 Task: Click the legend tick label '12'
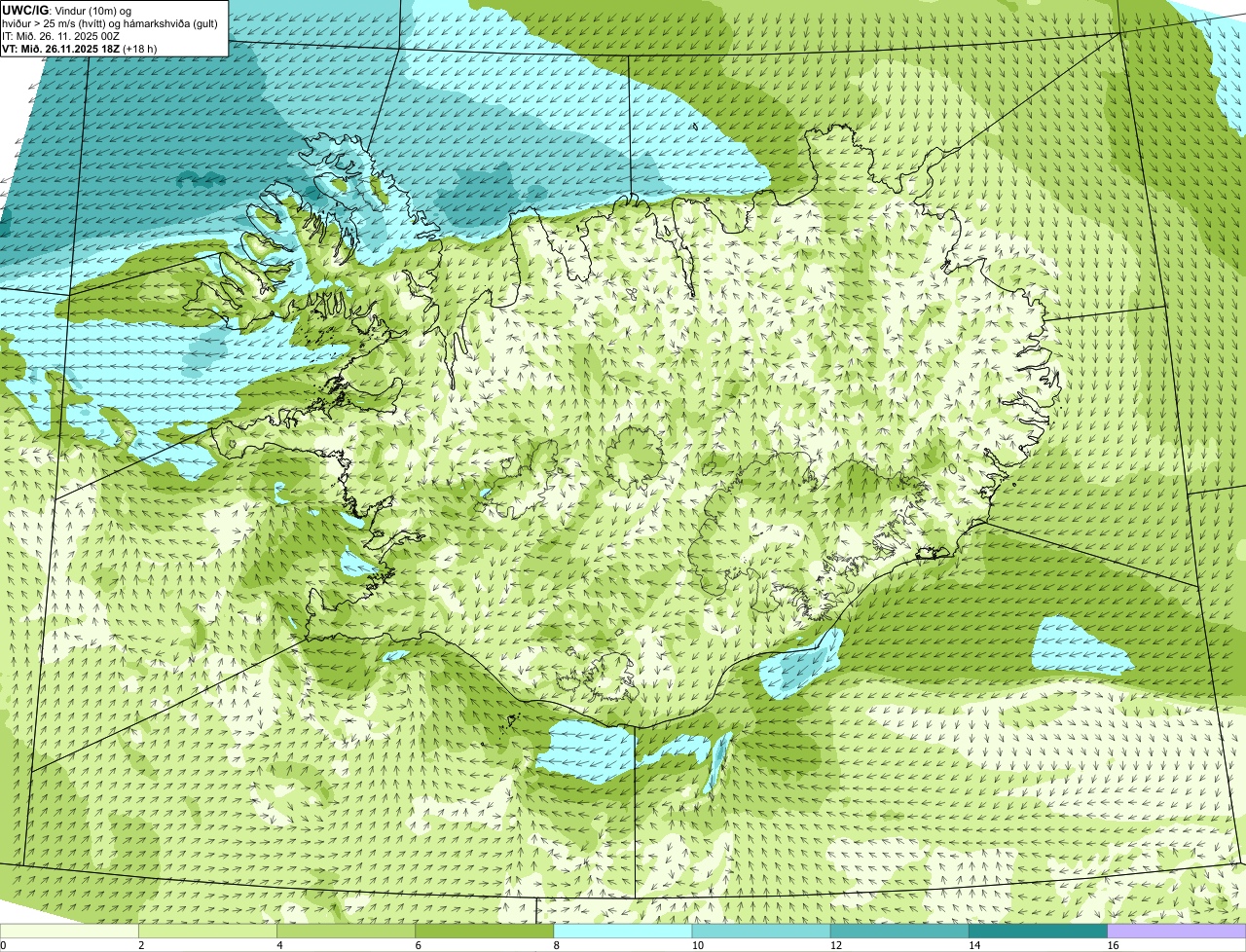835,945
